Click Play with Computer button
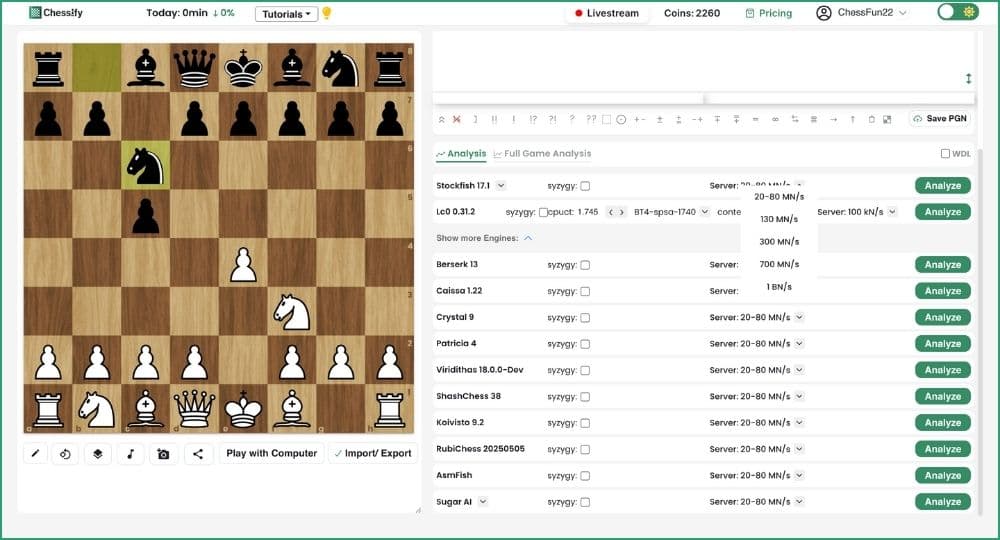The height and width of the screenshot is (540, 1000). pos(272,453)
